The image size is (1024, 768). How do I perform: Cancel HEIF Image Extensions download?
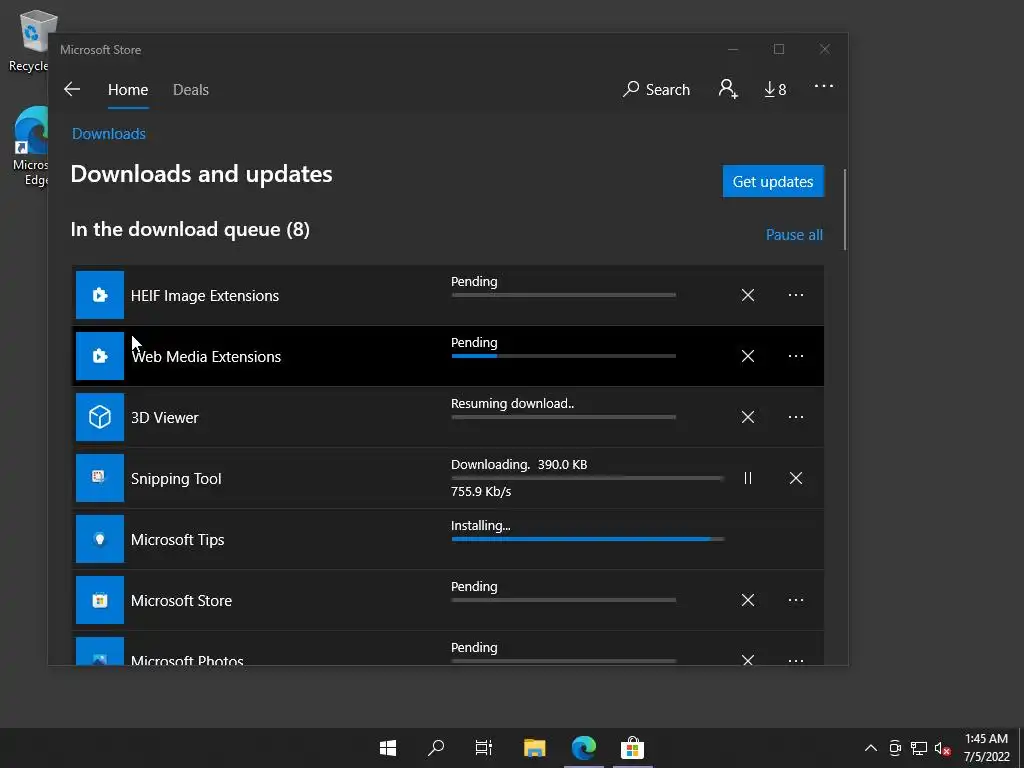coord(748,295)
